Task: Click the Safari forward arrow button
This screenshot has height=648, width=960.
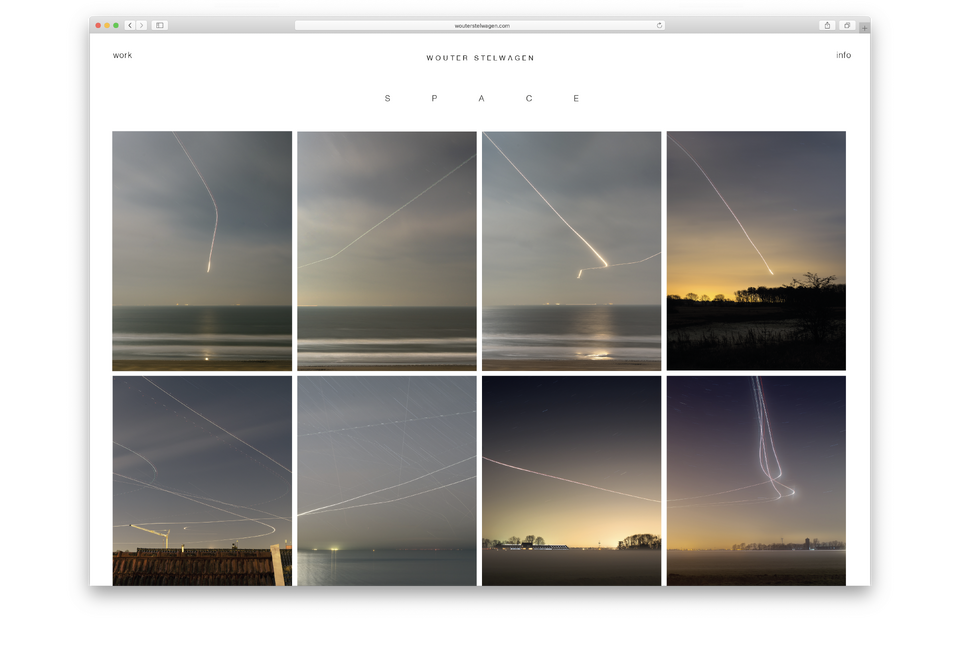Action: [141, 25]
